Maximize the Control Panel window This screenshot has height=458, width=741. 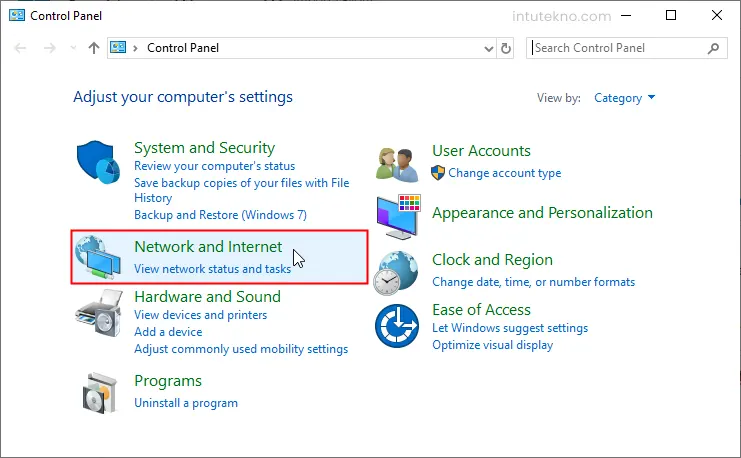[671, 16]
